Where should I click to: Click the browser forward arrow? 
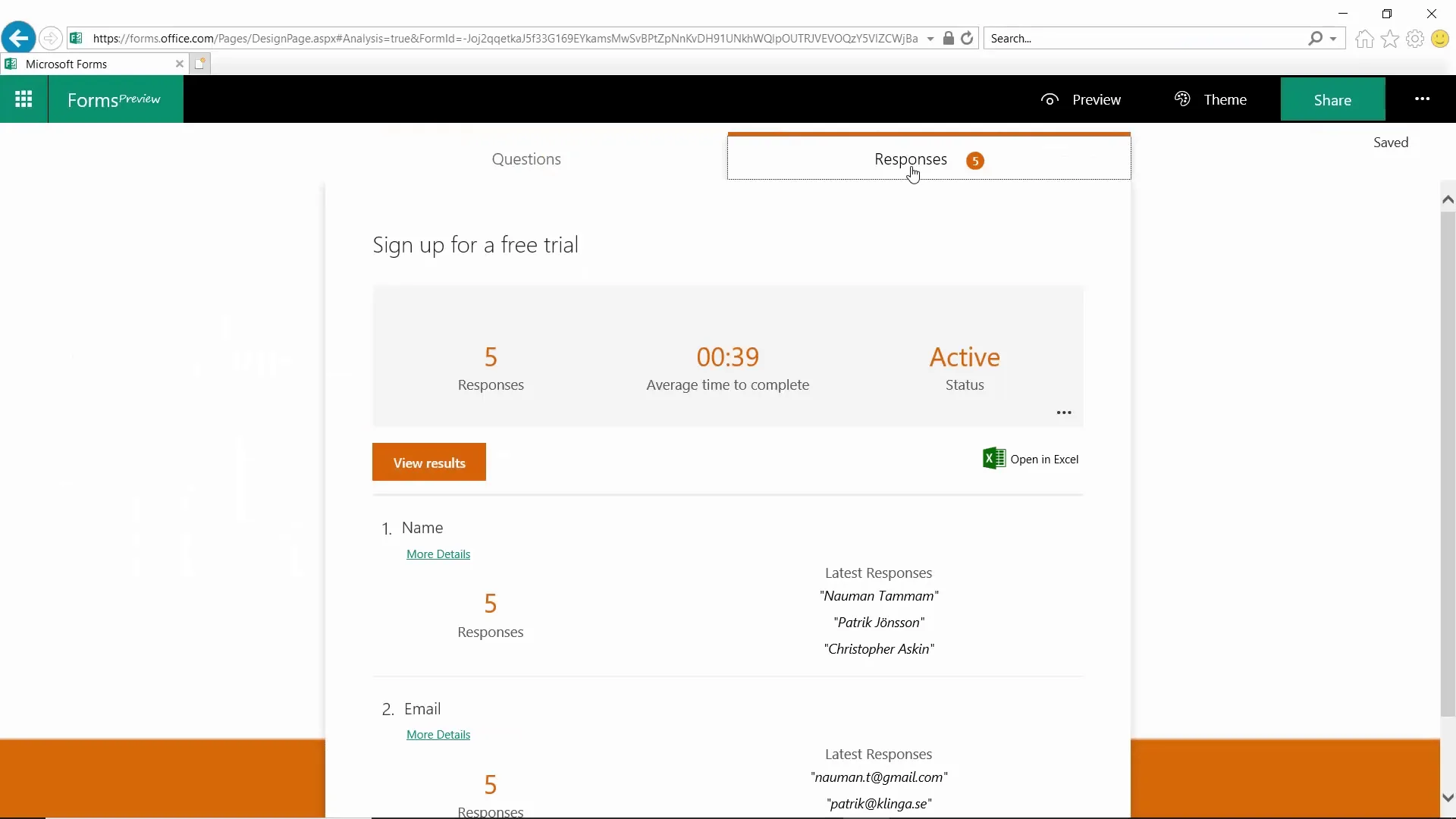[x=50, y=38]
